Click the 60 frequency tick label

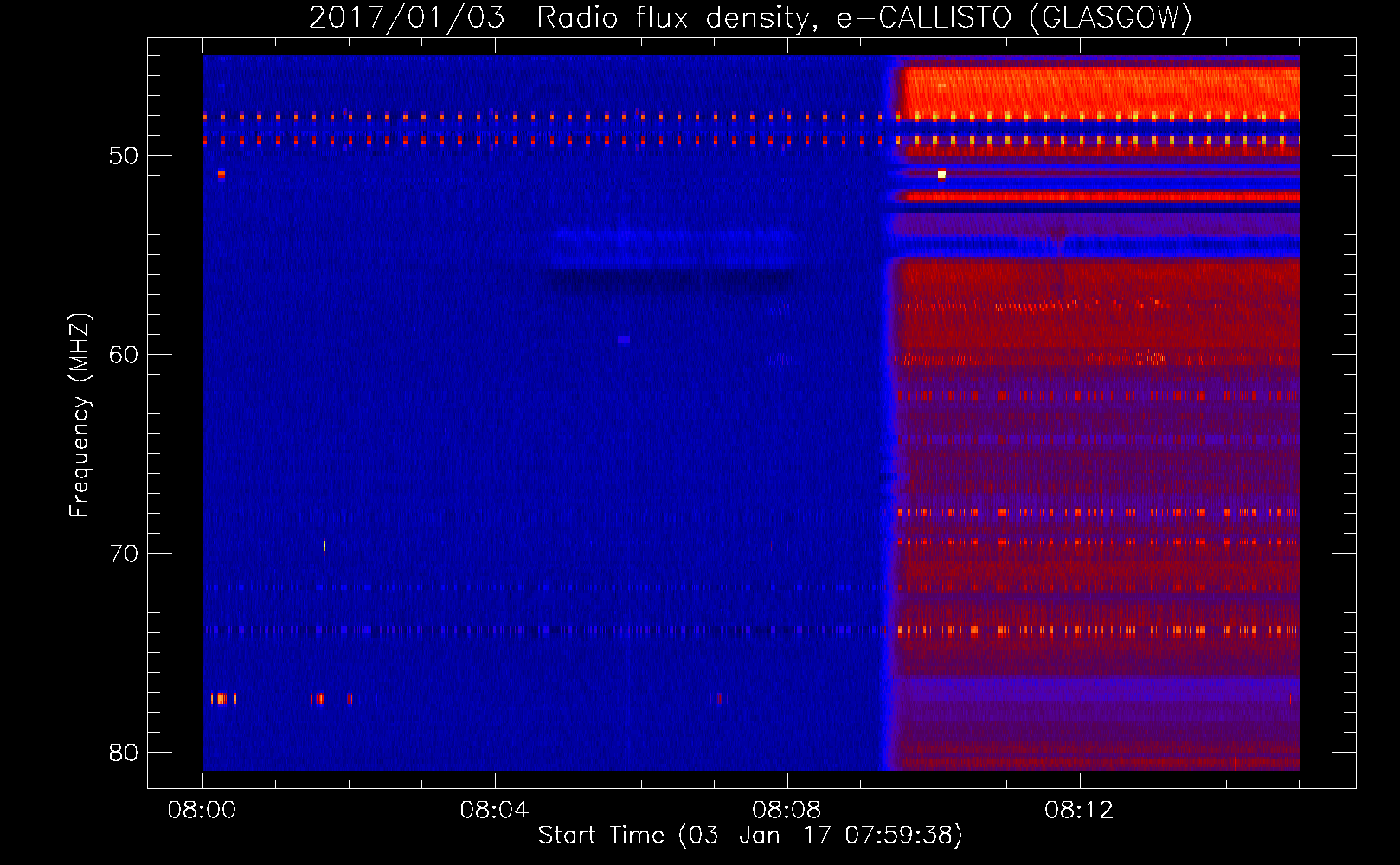pos(124,356)
